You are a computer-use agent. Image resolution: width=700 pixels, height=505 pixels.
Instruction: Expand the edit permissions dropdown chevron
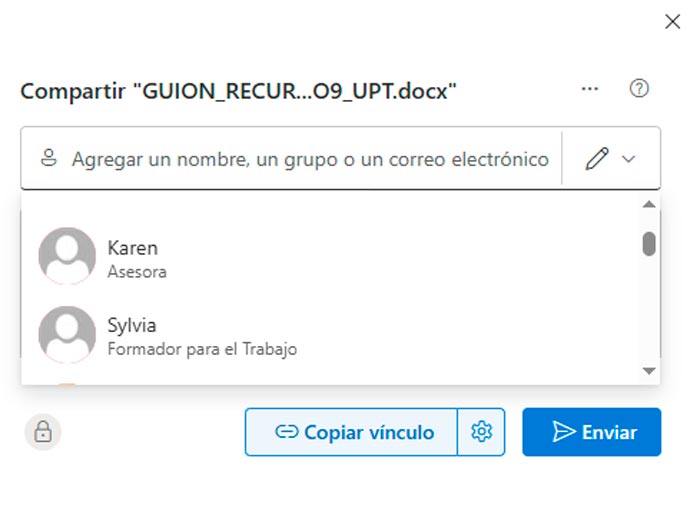(x=629, y=159)
